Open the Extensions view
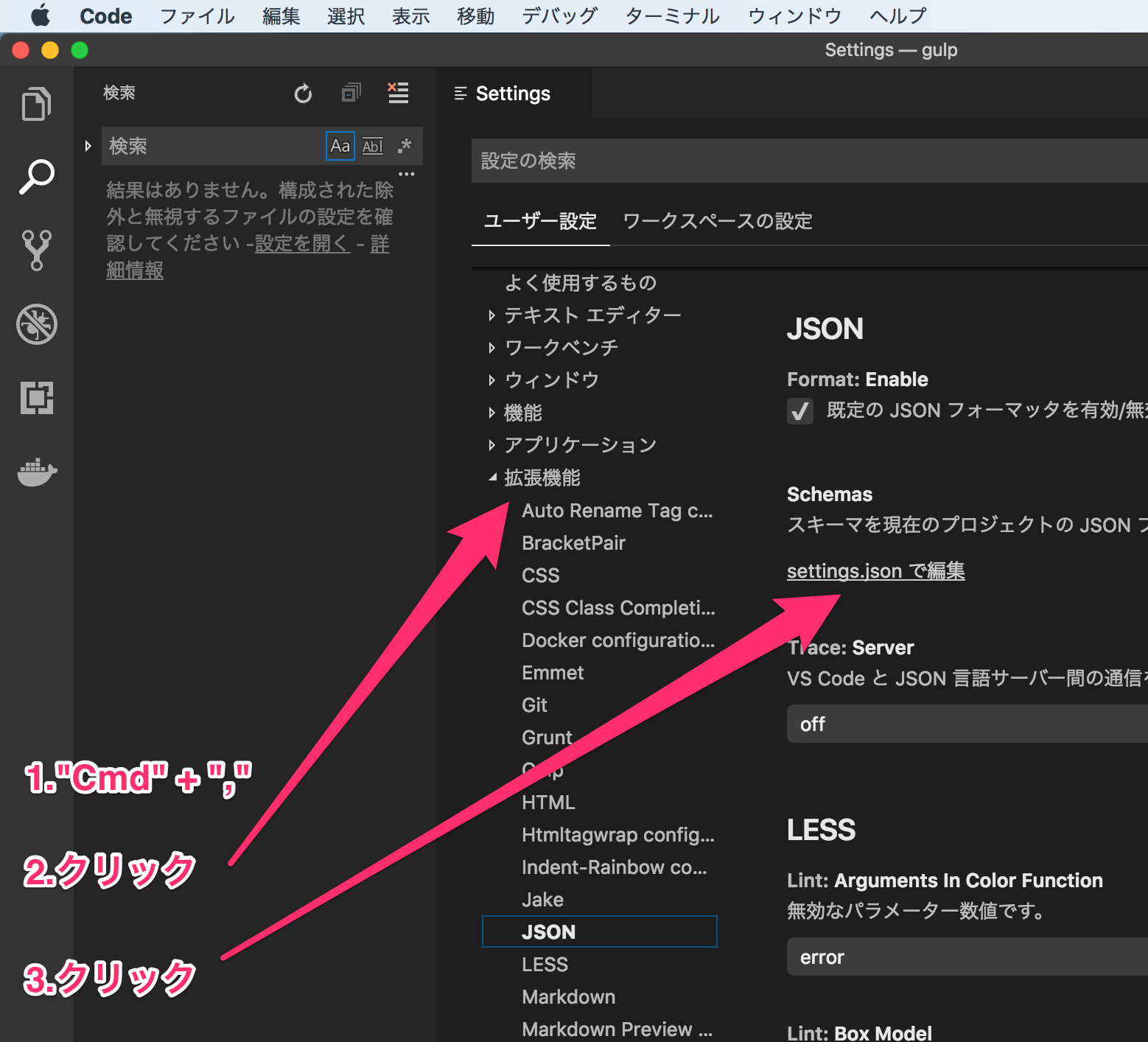 (36, 398)
